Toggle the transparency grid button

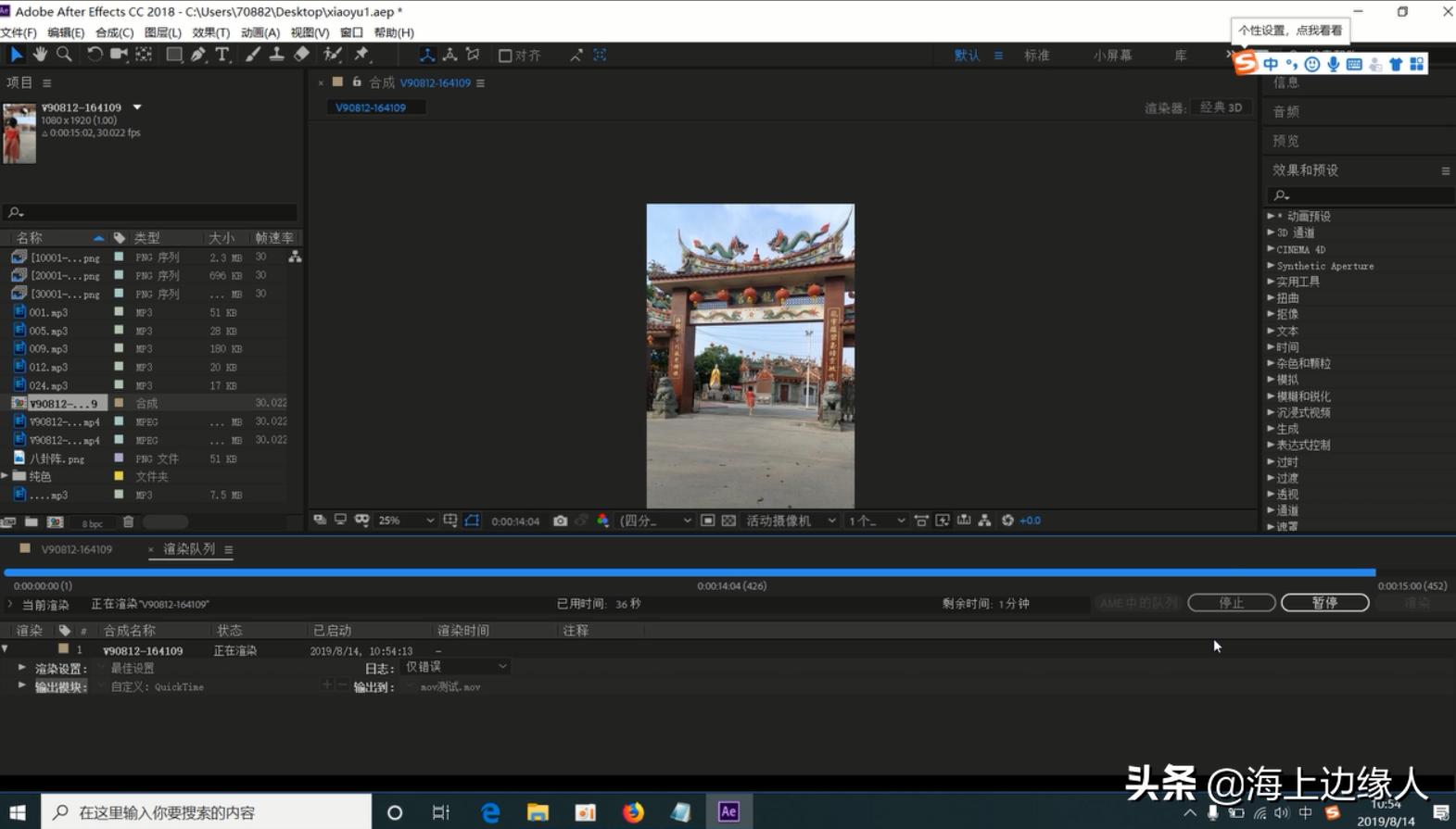(728, 521)
